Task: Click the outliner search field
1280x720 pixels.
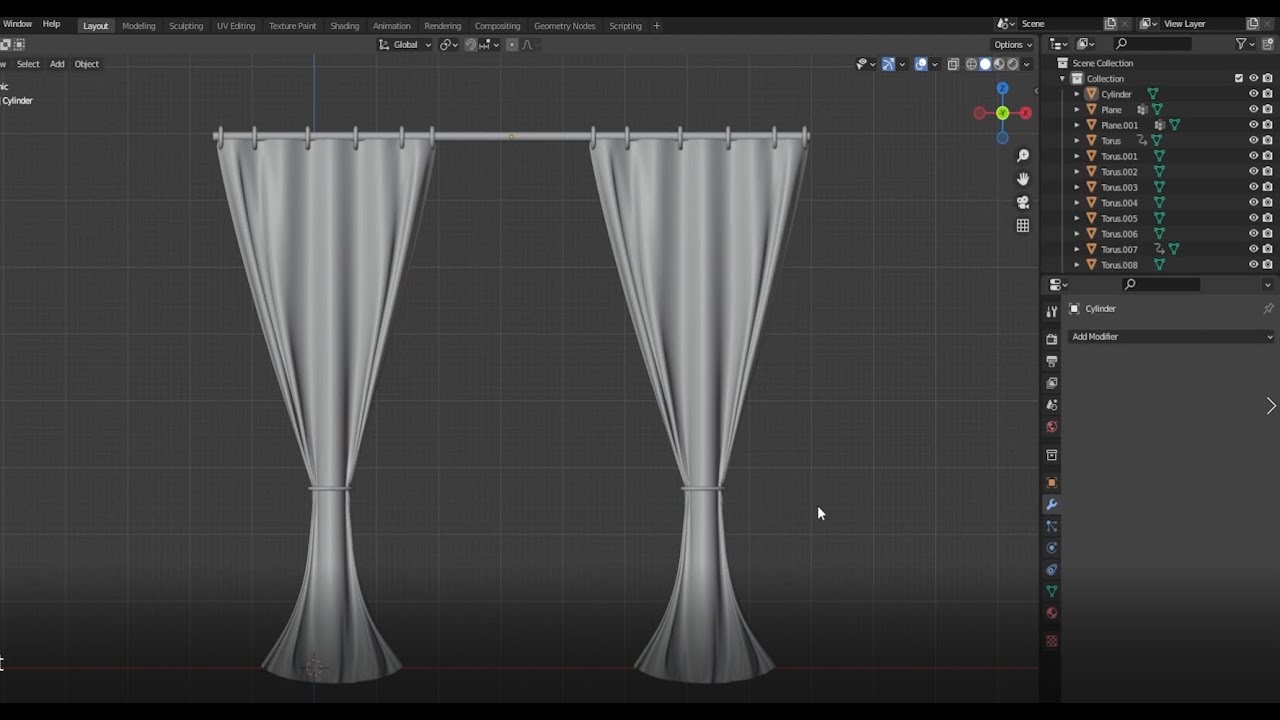Action: coord(1152,44)
